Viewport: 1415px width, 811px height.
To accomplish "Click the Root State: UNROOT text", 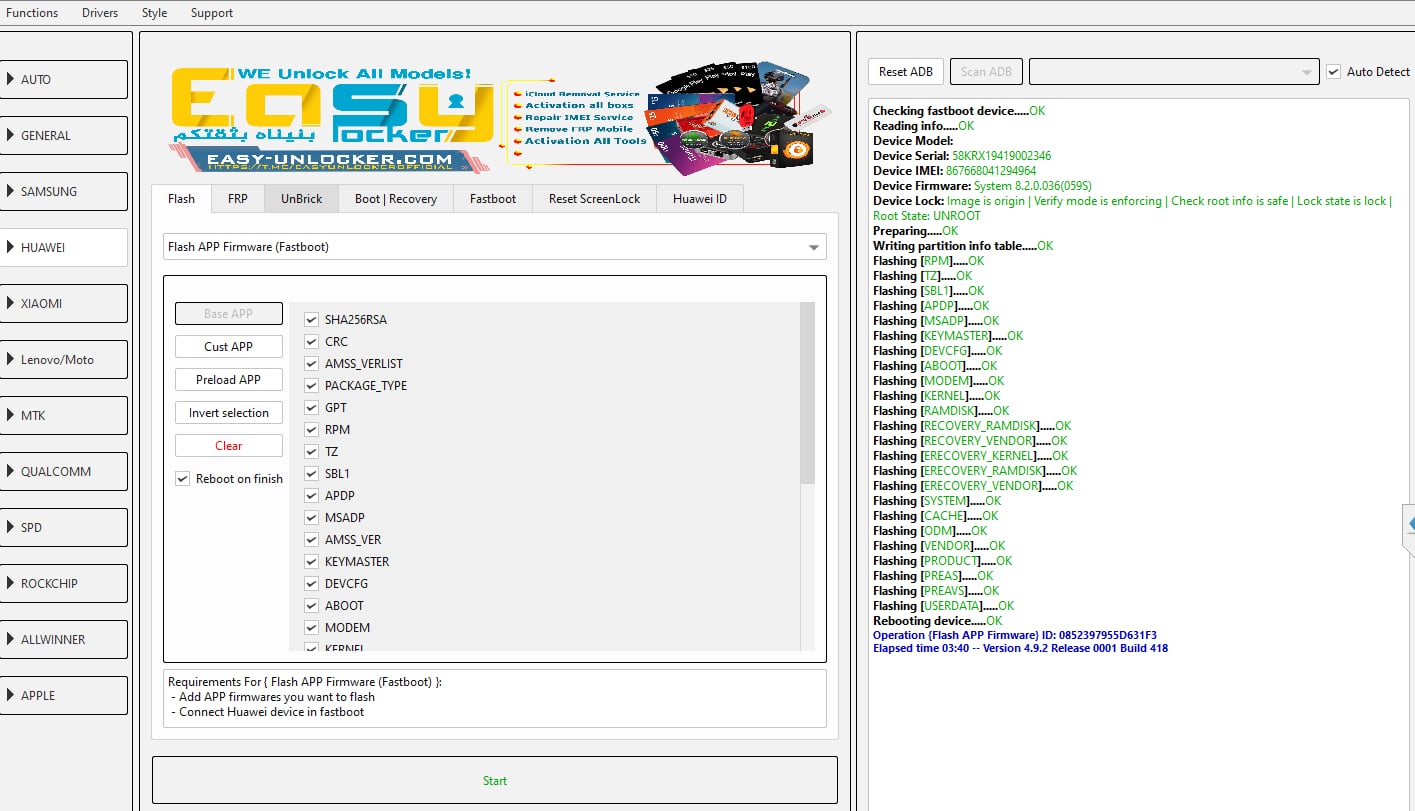I will (927, 216).
